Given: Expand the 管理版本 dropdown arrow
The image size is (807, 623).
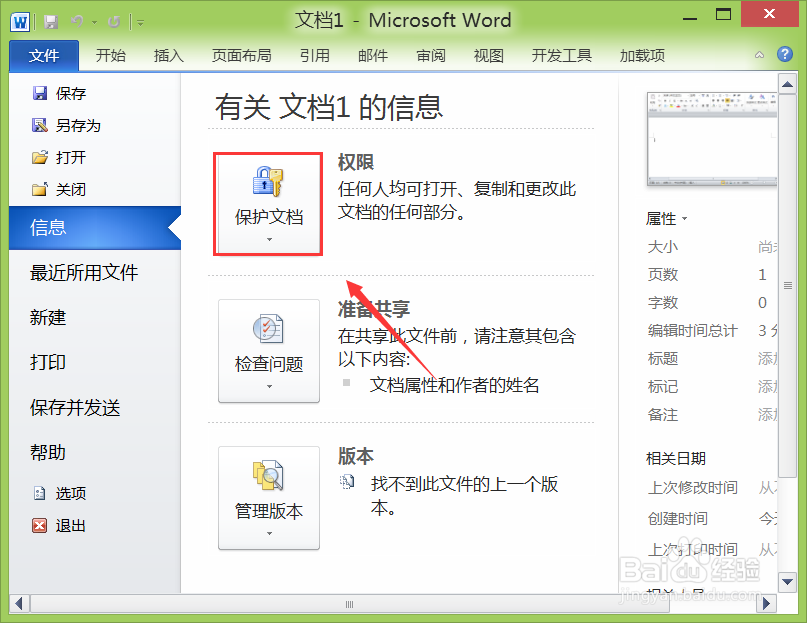Looking at the screenshot, I should coord(269,533).
